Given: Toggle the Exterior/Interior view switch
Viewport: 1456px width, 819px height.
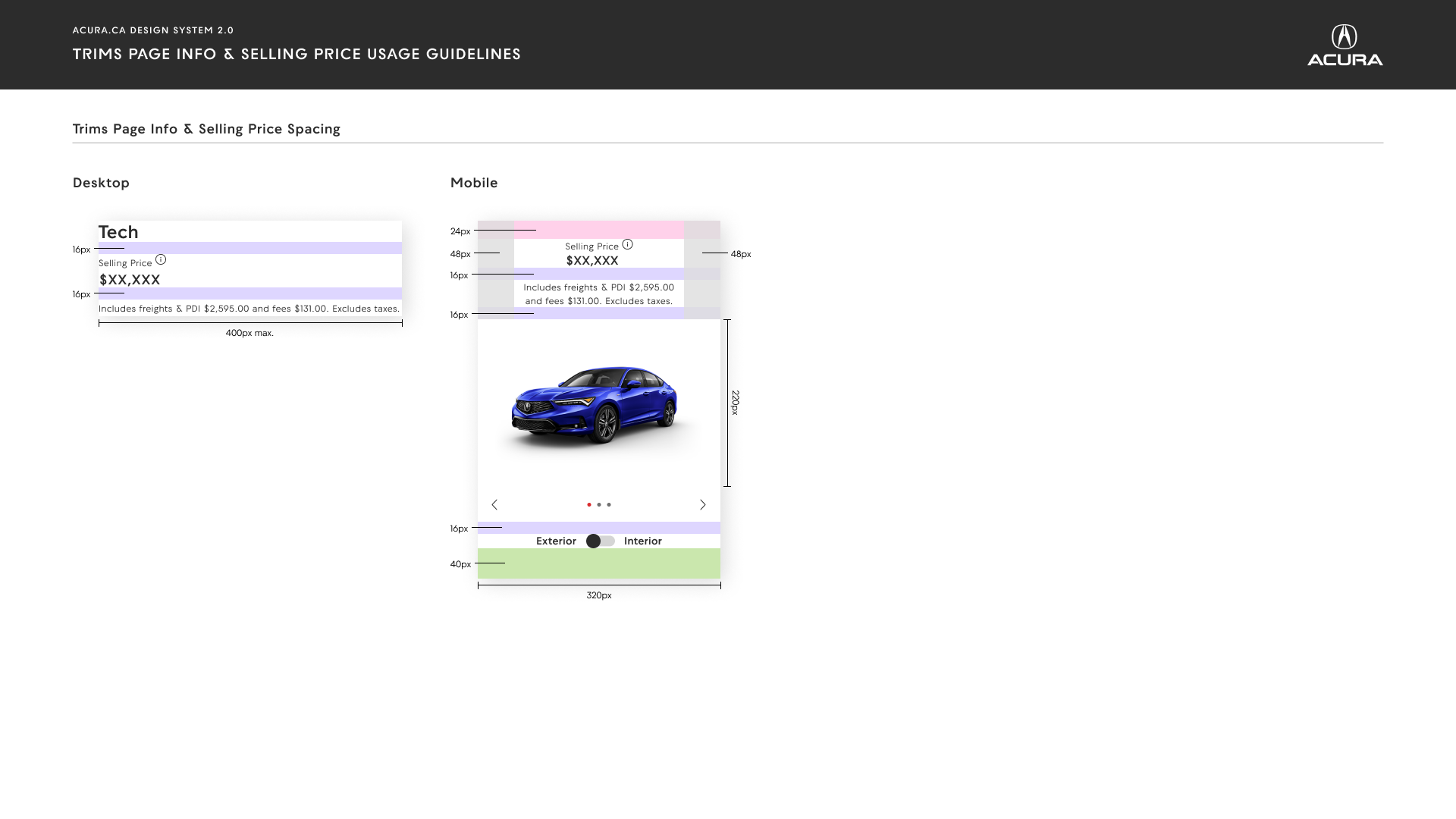Looking at the screenshot, I should click(601, 541).
